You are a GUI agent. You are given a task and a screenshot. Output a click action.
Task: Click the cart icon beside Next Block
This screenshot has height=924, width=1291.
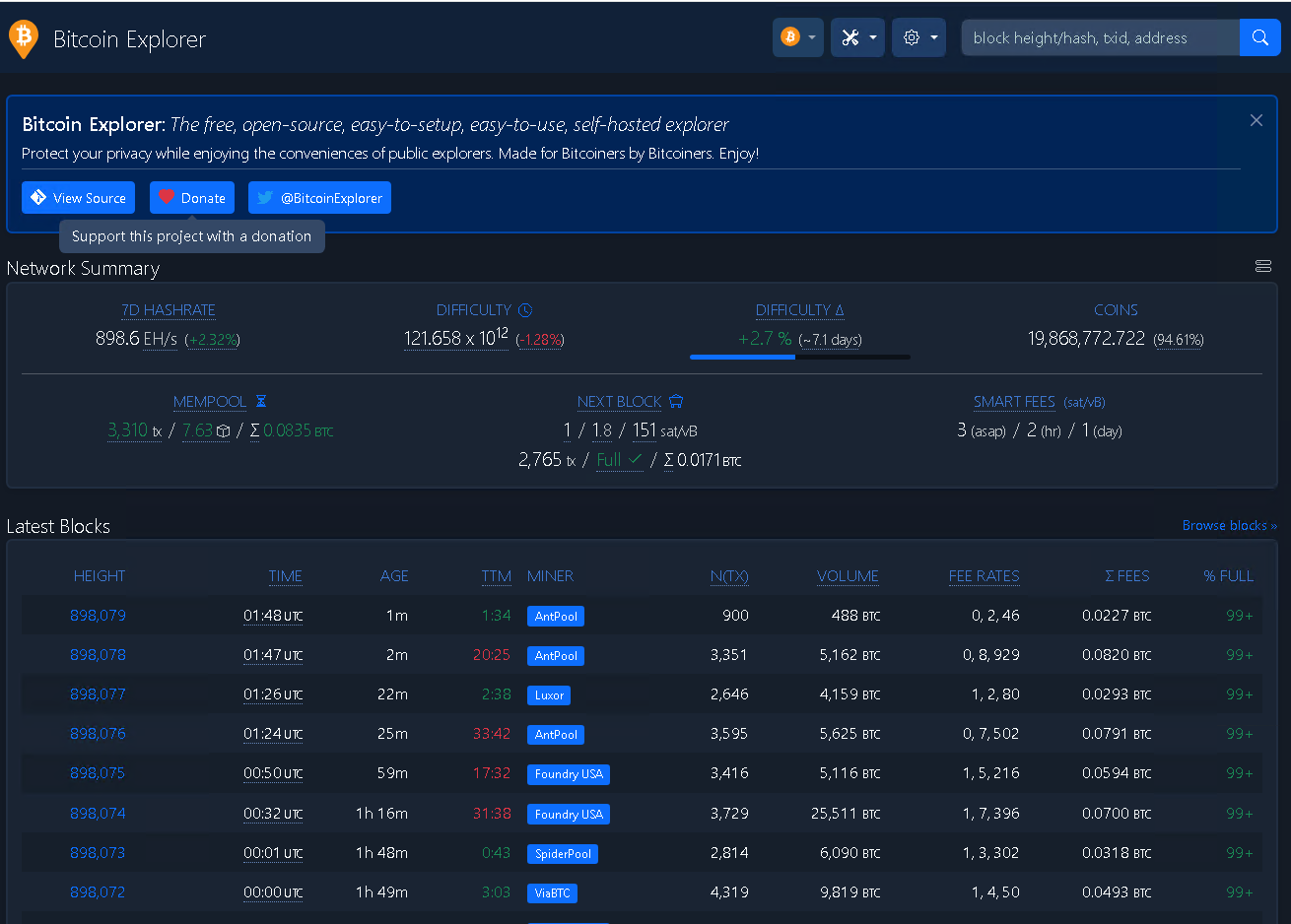(676, 402)
